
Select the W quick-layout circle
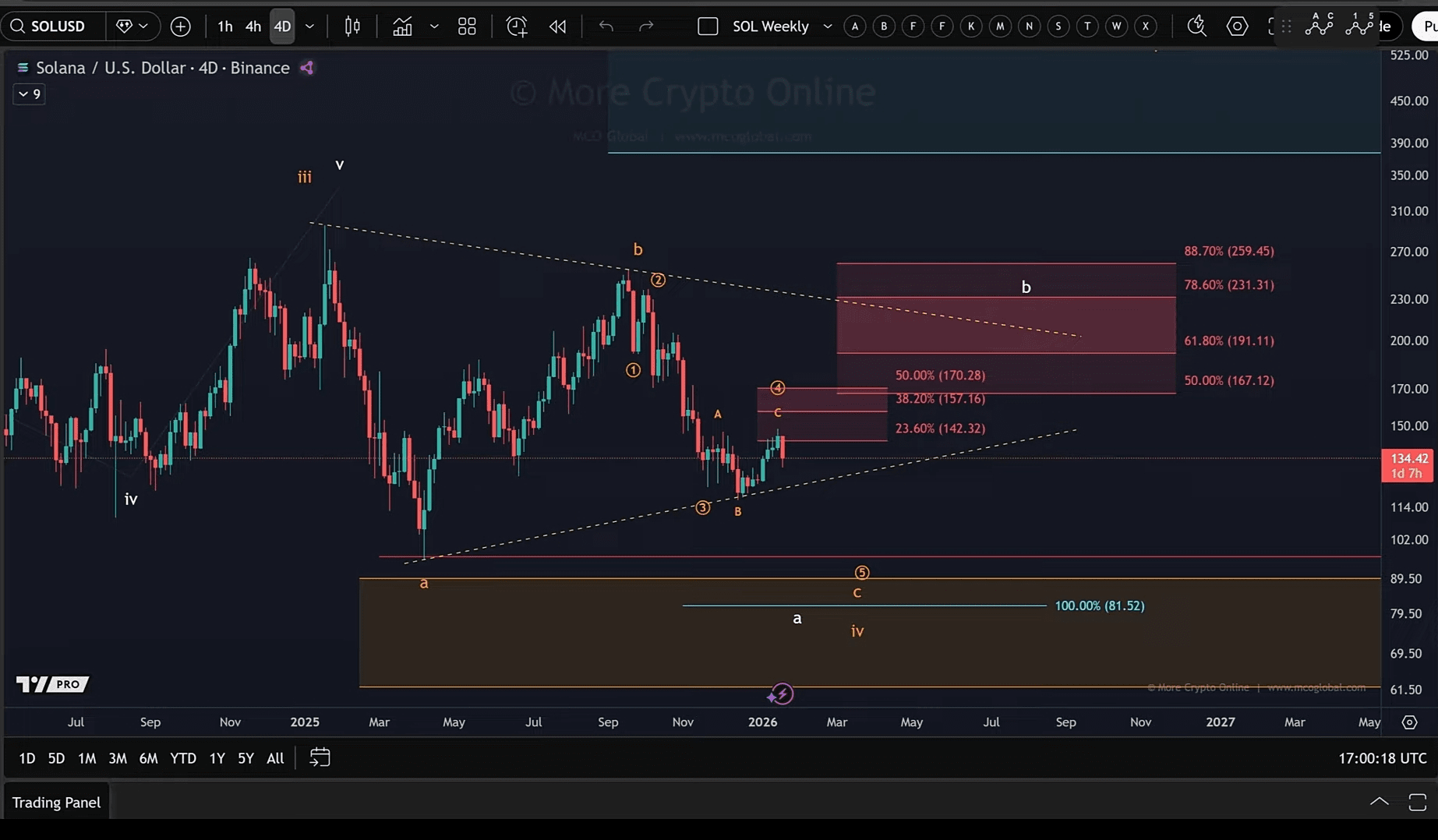coord(1116,26)
